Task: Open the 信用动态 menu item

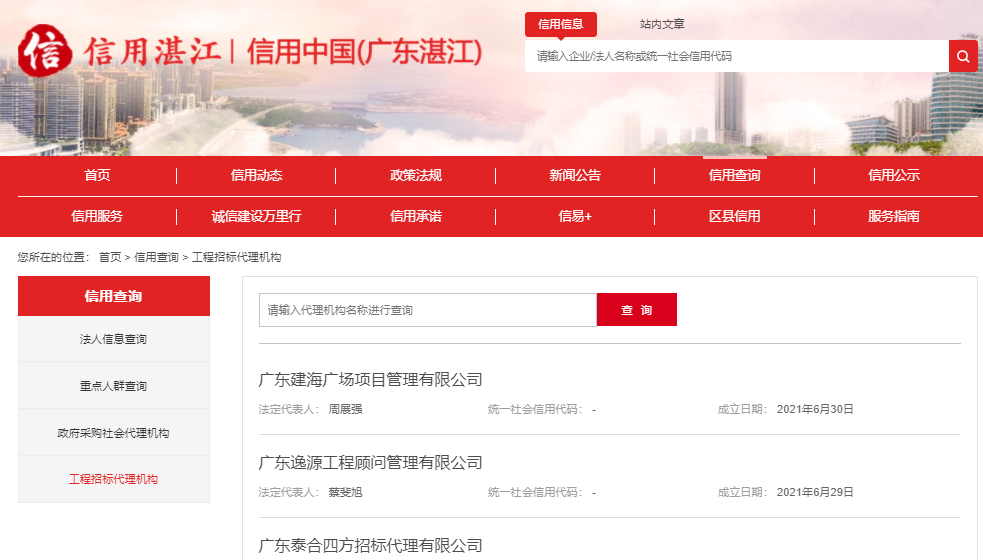Action: click(256, 176)
